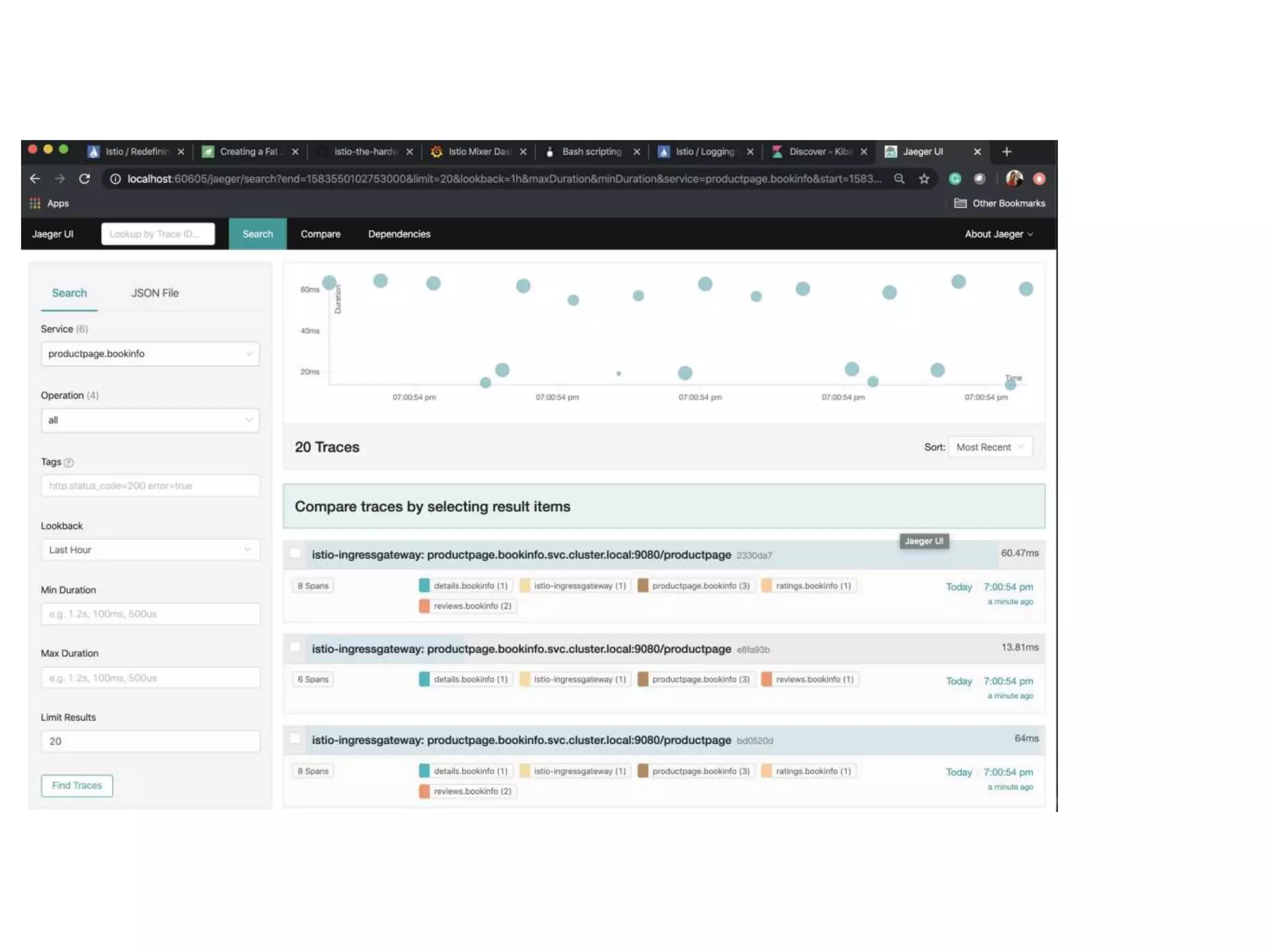The width and height of the screenshot is (1270, 952).
Task: Open the Other Bookmarks folder
Action: pyautogui.click(x=1000, y=203)
